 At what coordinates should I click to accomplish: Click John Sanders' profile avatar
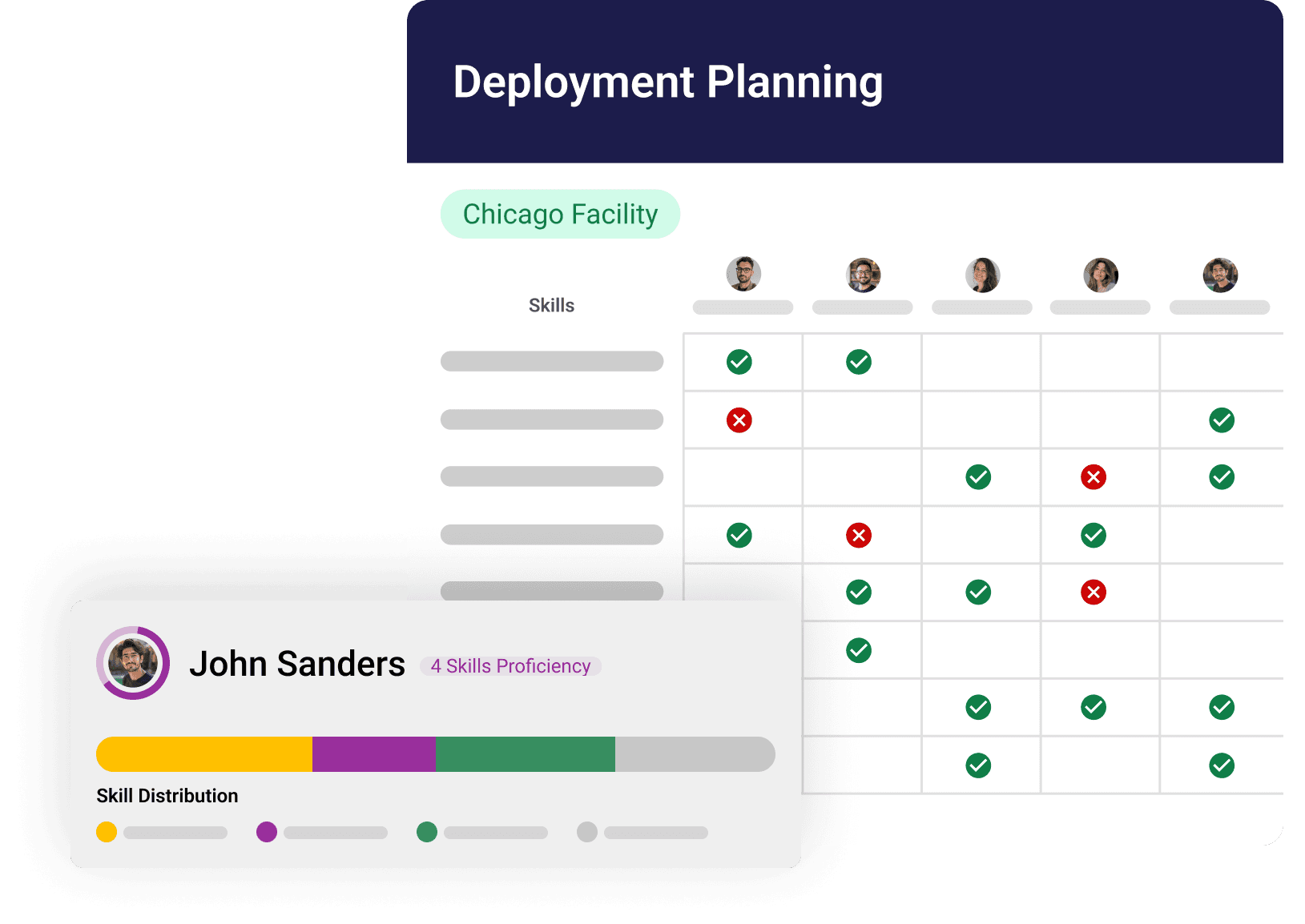point(133,663)
